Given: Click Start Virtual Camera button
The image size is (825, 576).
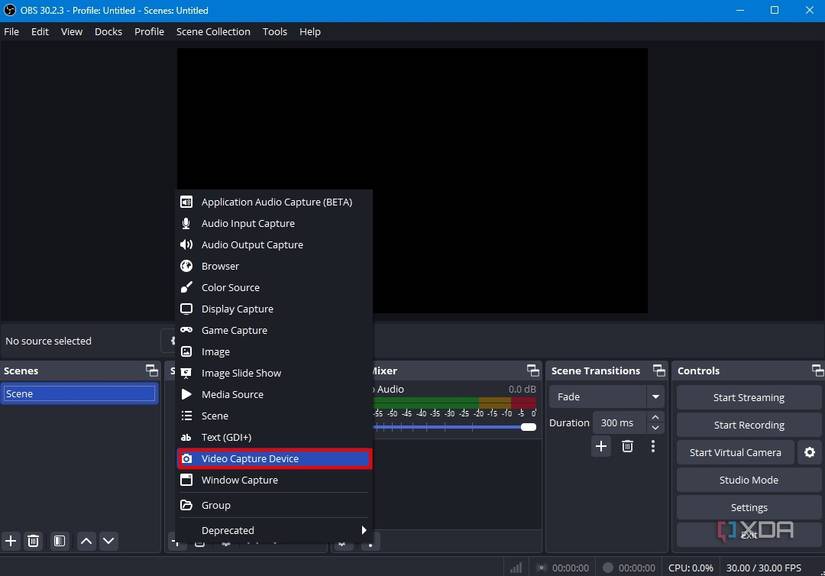Looking at the screenshot, I should point(735,452).
